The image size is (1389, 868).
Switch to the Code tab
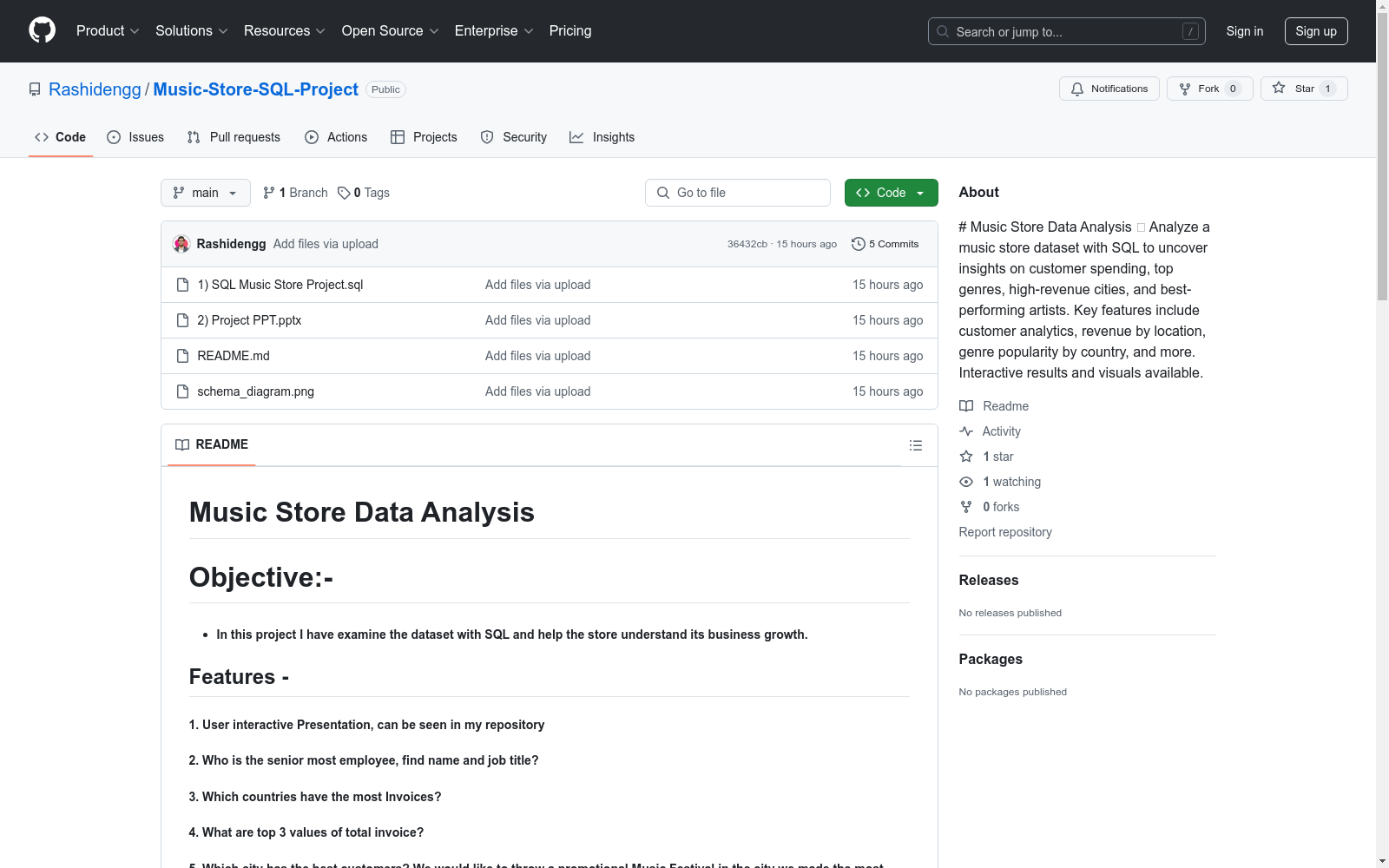61,137
